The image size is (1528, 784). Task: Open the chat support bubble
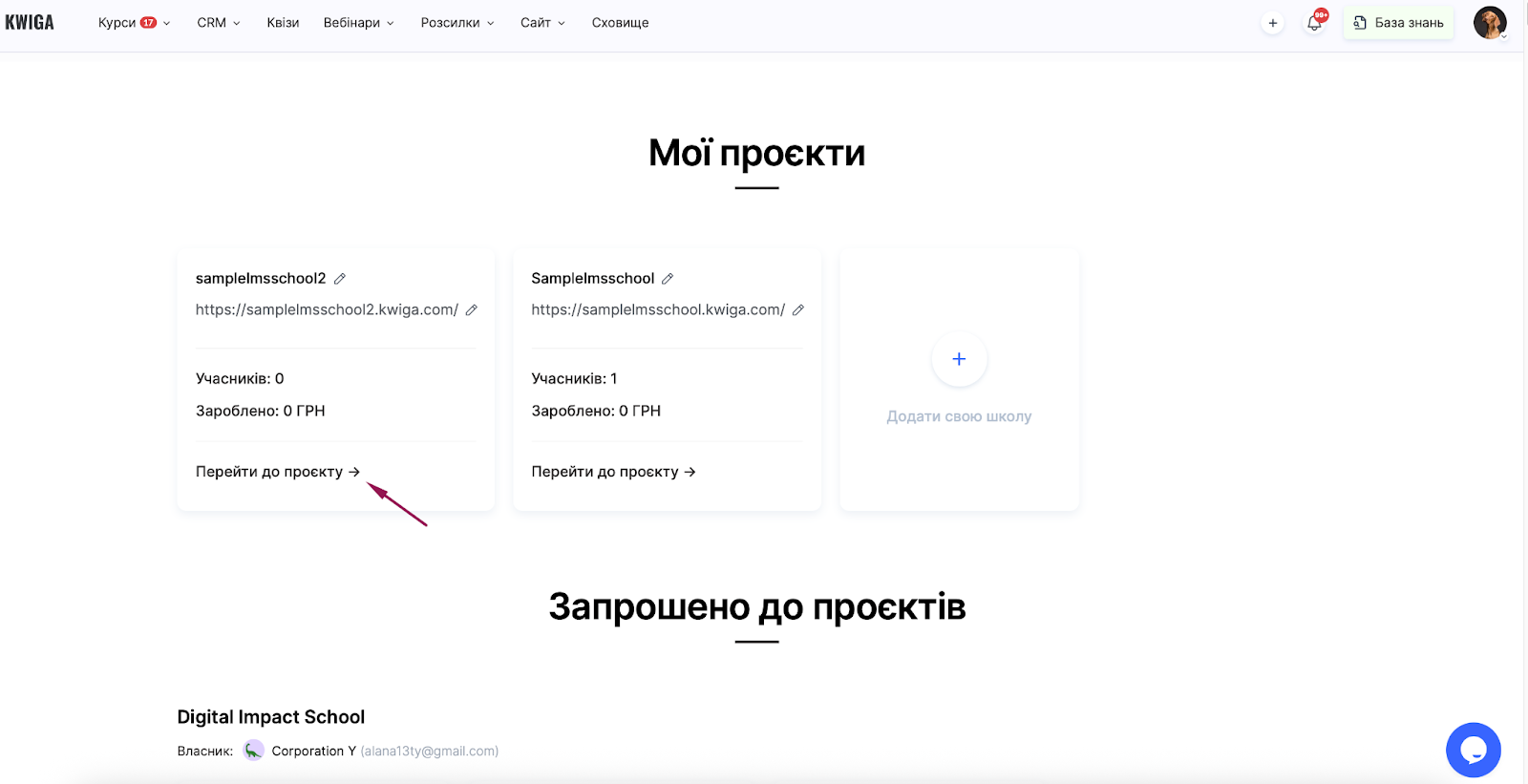(1473, 750)
